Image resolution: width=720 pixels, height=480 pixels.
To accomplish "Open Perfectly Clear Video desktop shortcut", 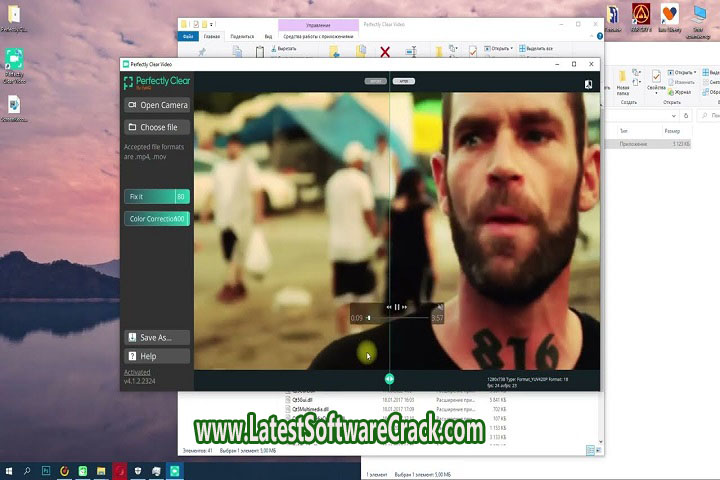I will pyautogui.click(x=14, y=66).
